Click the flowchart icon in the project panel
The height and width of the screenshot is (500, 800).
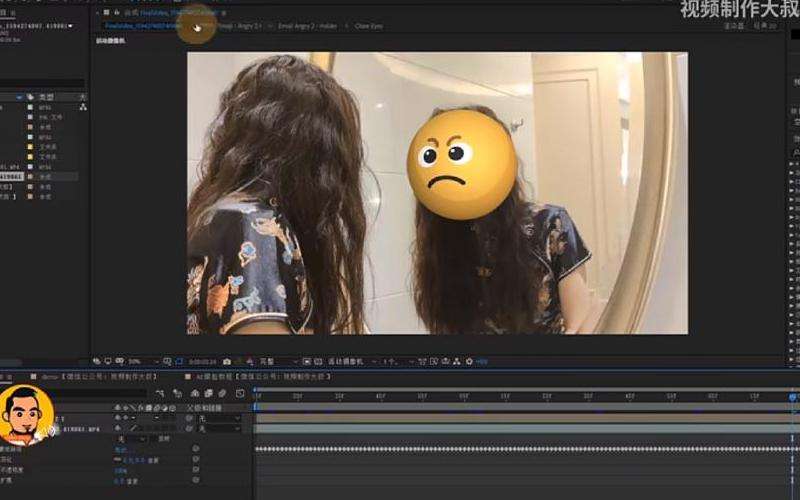point(82,106)
